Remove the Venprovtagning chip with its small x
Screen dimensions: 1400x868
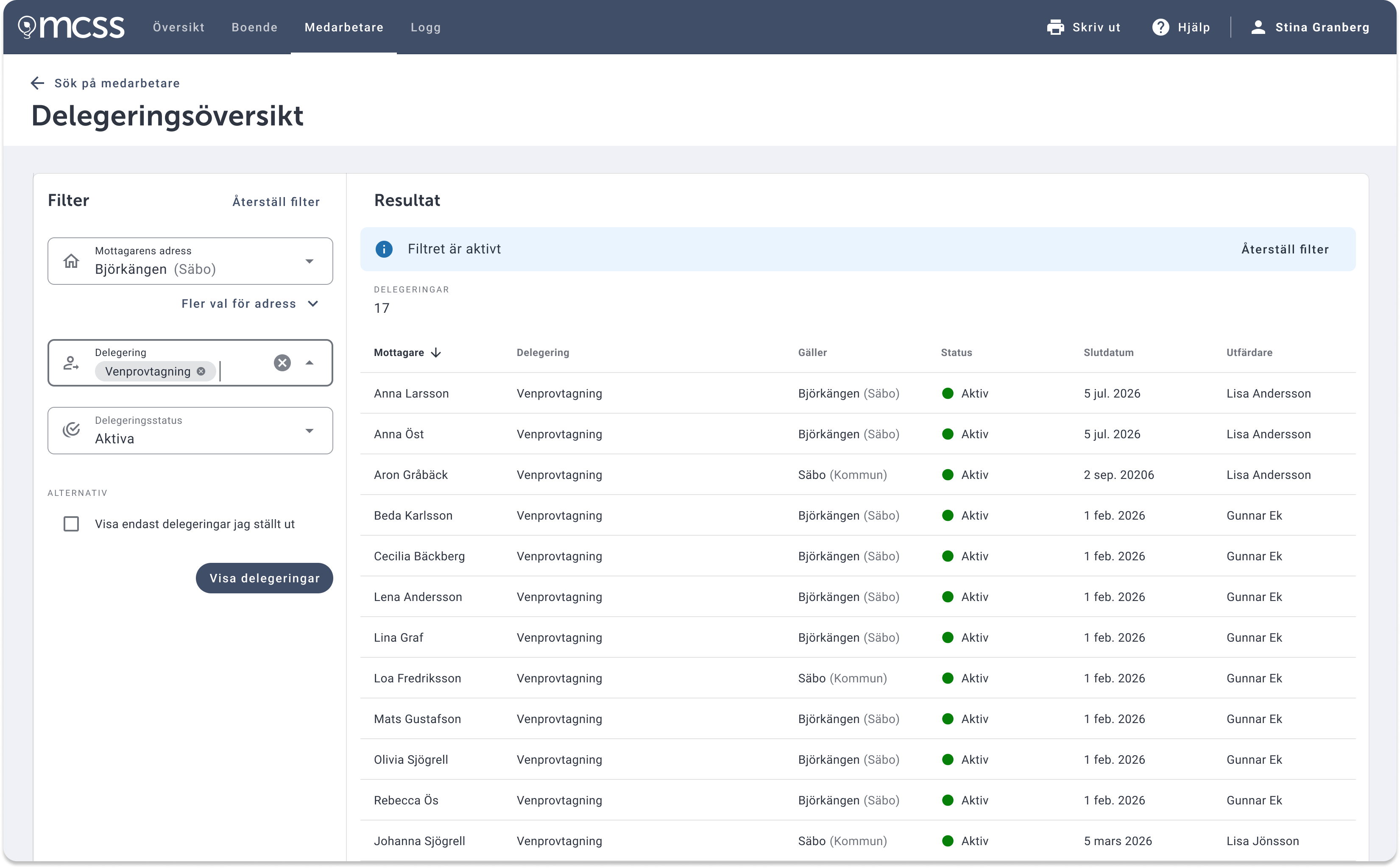(x=201, y=371)
